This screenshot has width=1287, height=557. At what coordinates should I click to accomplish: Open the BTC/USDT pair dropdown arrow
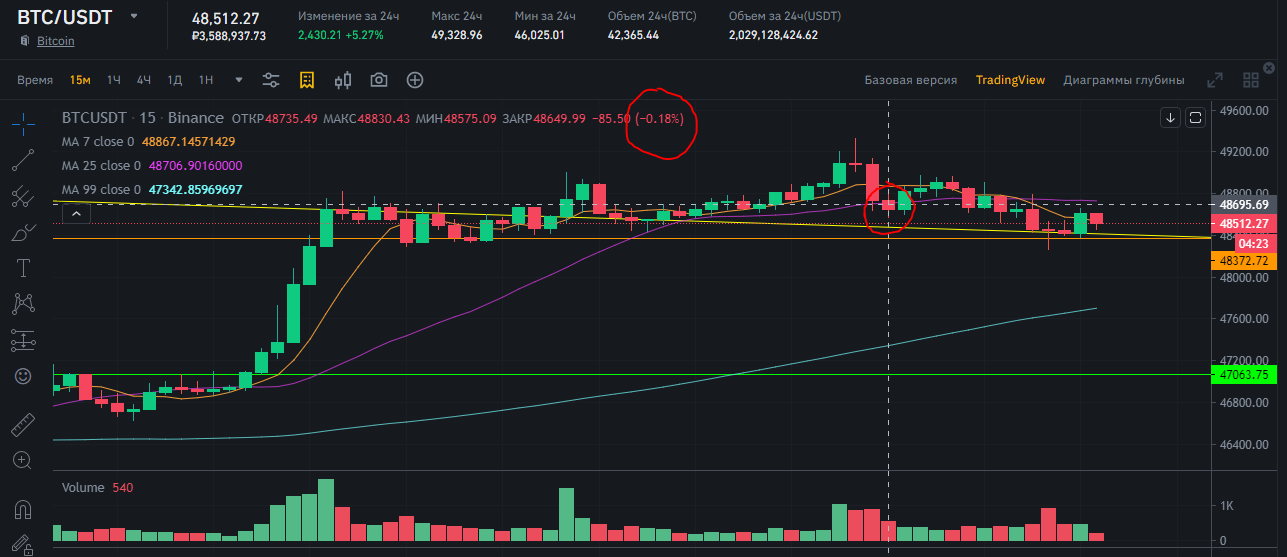(x=134, y=17)
